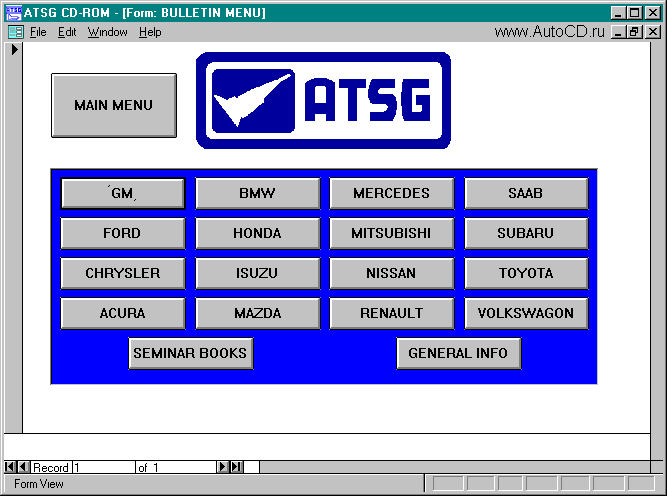The height and width of the screenshot is (496, 667).
Task: Open RENAULT bulletins
Action: [392, 314]
